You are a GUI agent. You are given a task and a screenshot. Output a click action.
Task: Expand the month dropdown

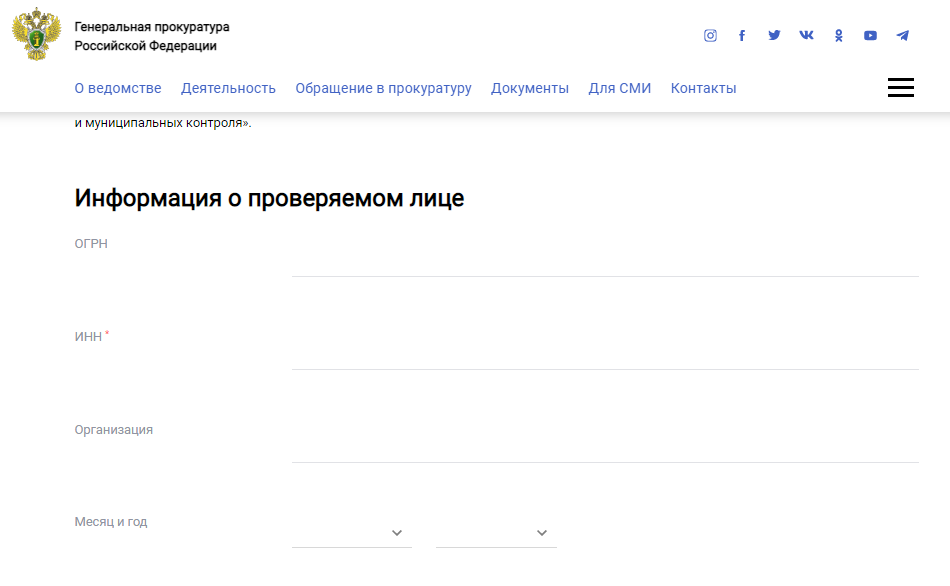[x=351, y=532]
